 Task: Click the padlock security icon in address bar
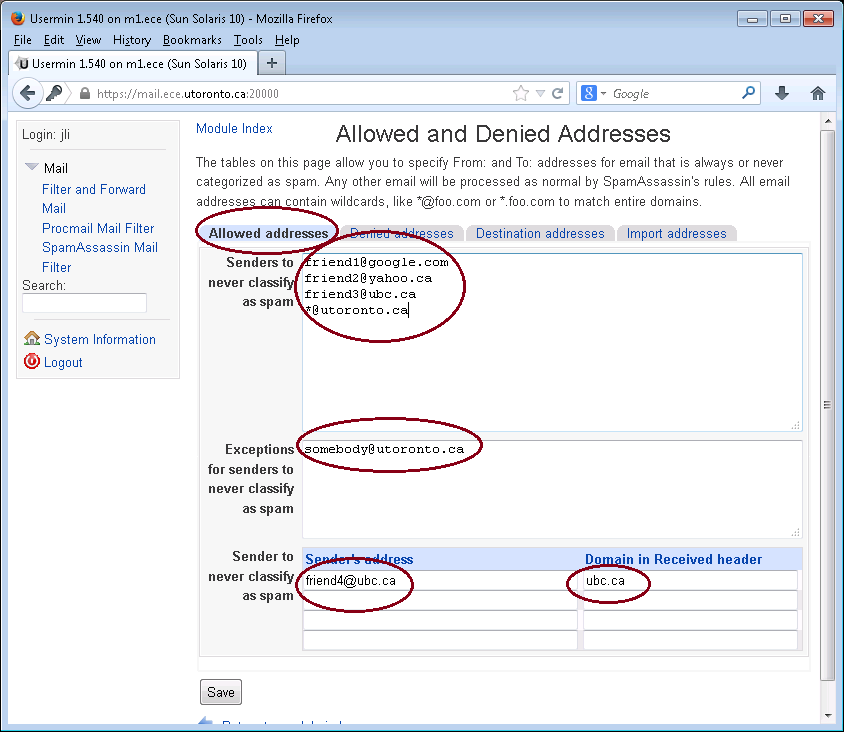click(85, 94)
